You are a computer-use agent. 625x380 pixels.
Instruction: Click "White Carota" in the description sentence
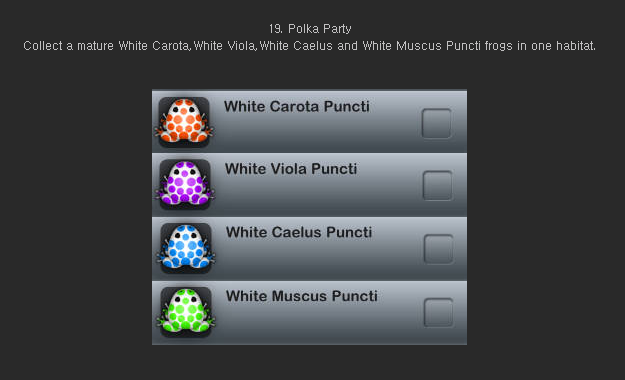[154, 46]
